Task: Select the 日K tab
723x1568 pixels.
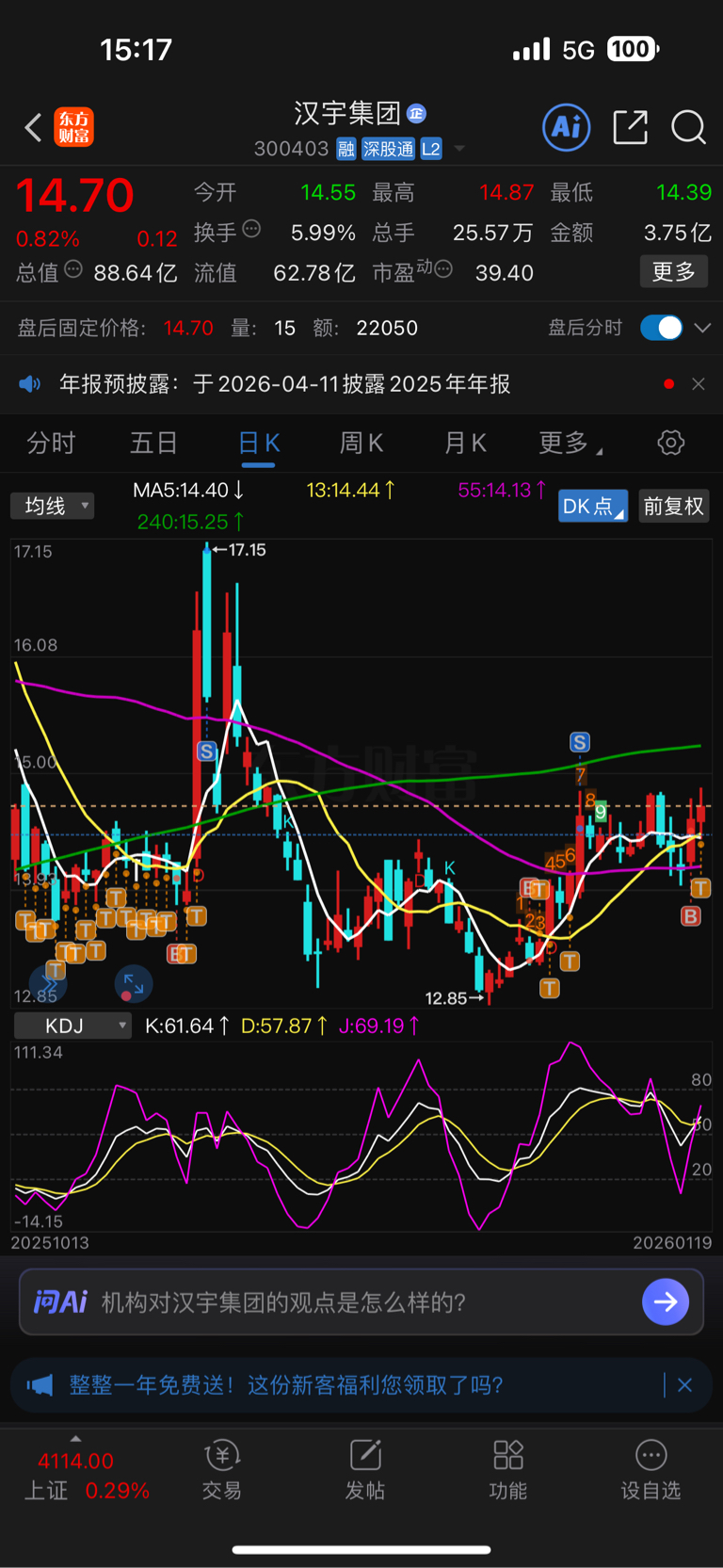Action: [259, 443]
